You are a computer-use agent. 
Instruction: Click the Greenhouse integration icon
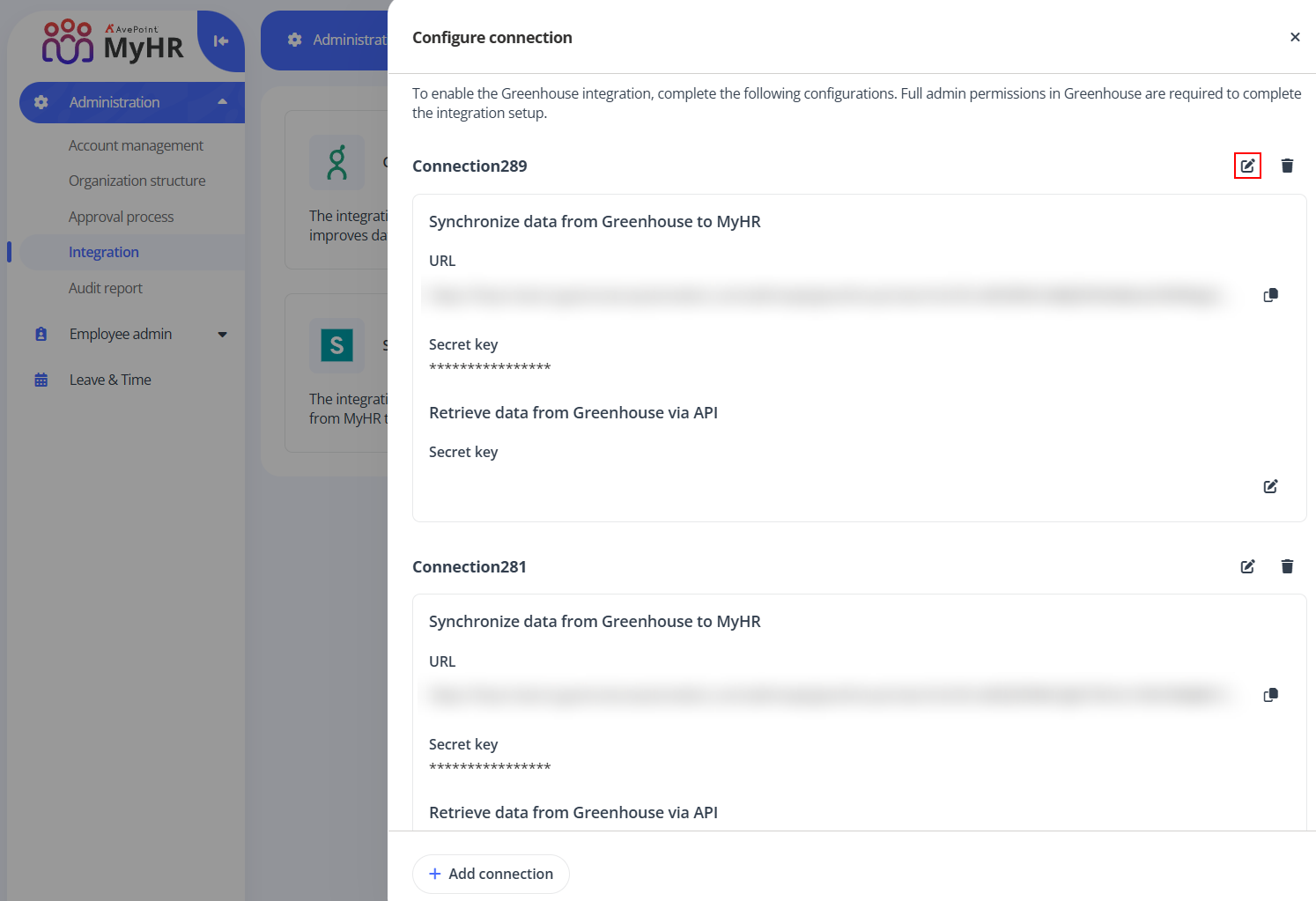[x=336, y=162]
